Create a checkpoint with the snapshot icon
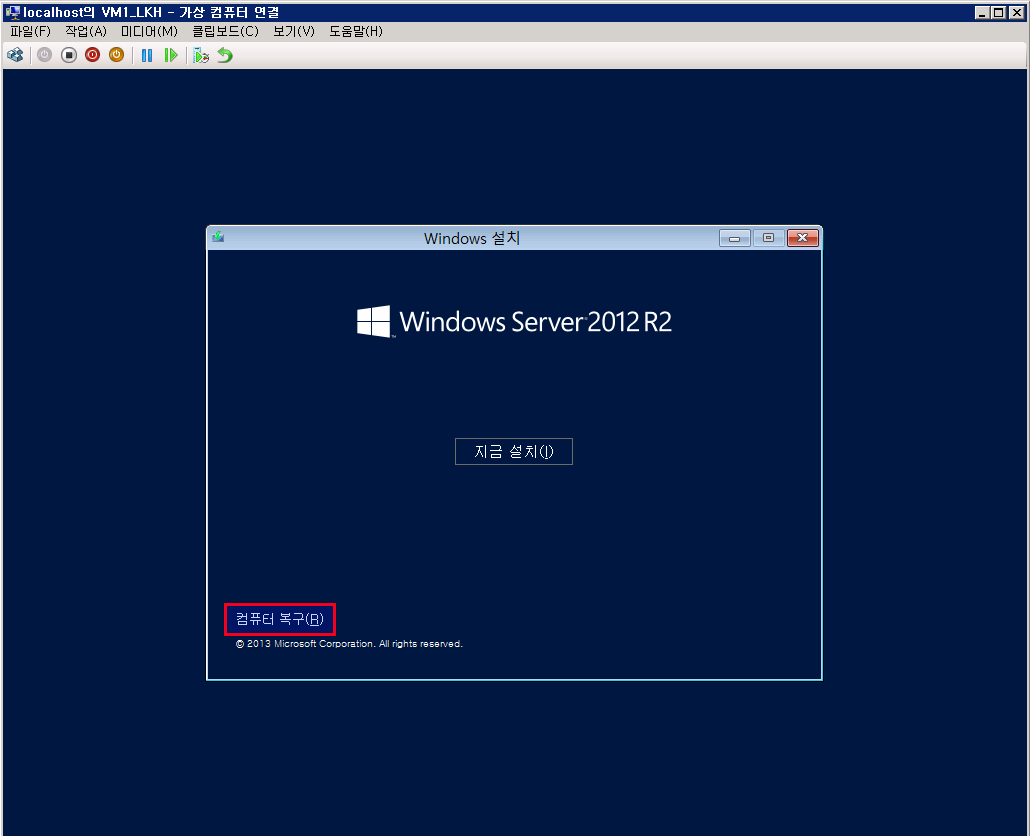The height and width of the screenshot is (836, 1030). click(x=201, y=55)
